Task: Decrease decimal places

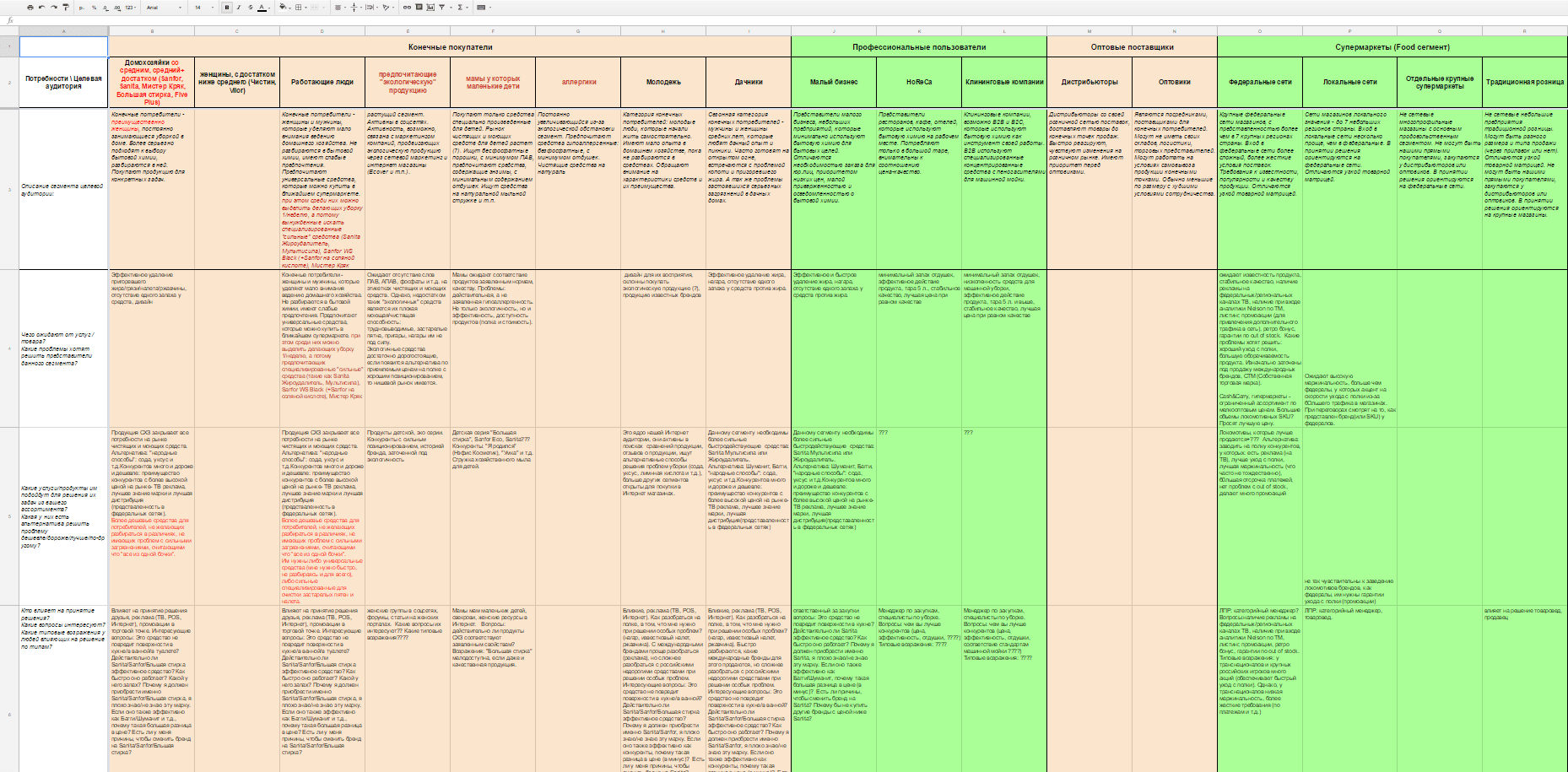Action: (x=105, y=8)
